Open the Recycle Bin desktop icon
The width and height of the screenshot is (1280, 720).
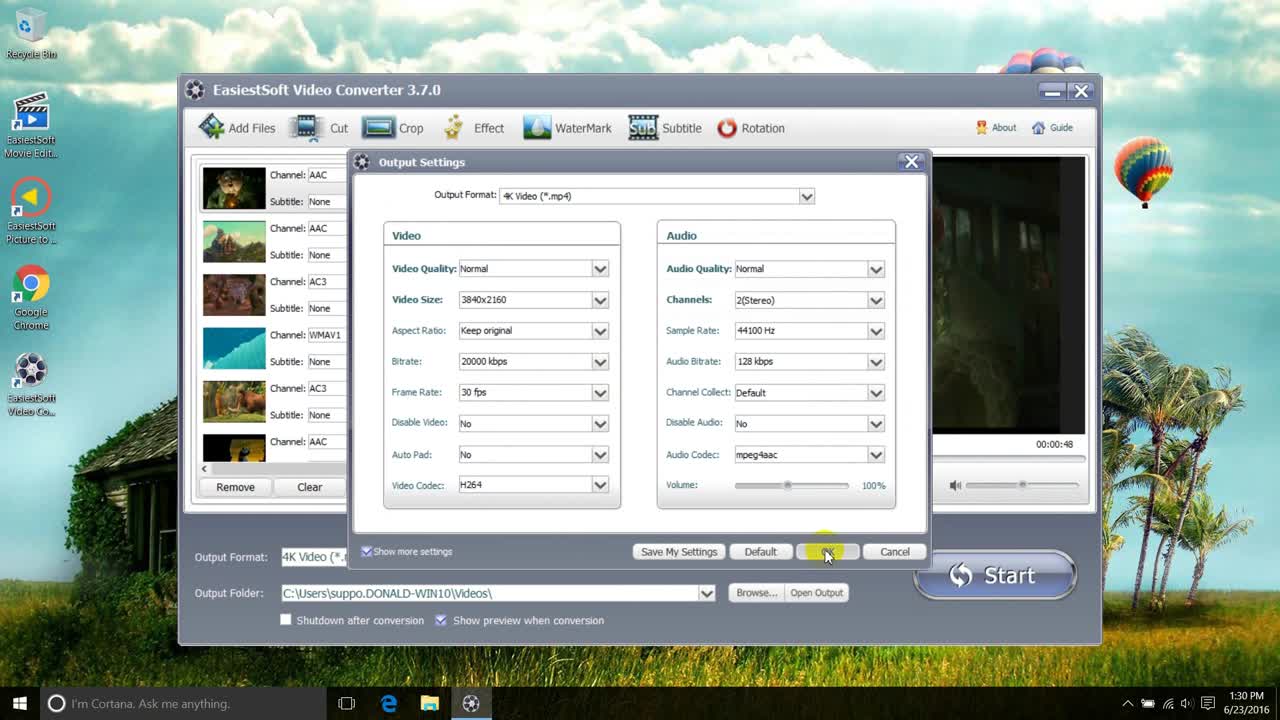click(x=31, y=34)
